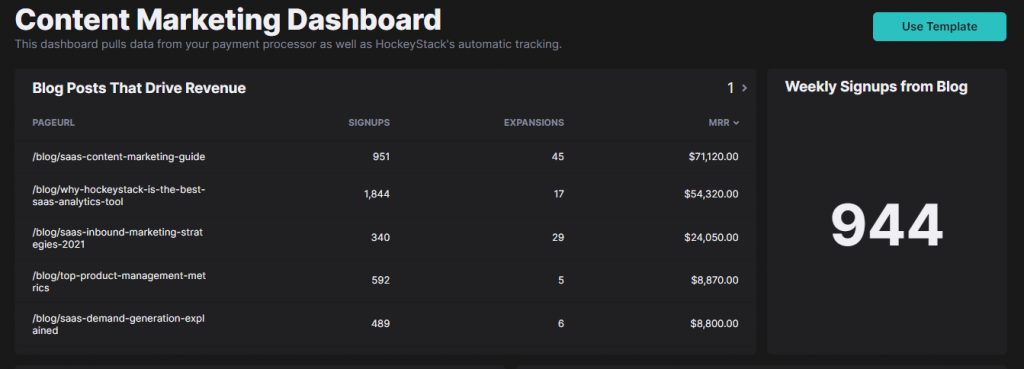Select the 29 expansions cell
The height and width of the screenshot is (369, 1024).
[x=558, y=238]
